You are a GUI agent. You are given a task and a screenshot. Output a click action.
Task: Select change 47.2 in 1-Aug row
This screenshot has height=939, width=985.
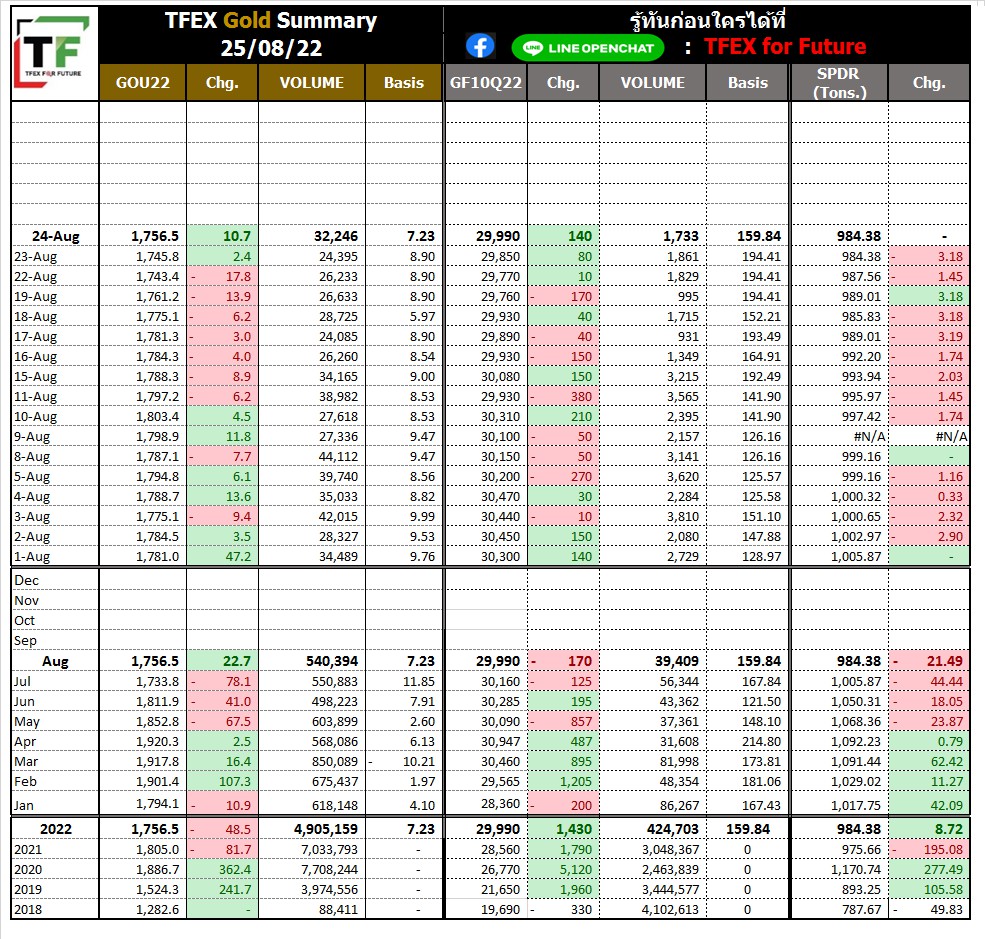[238, 556]
